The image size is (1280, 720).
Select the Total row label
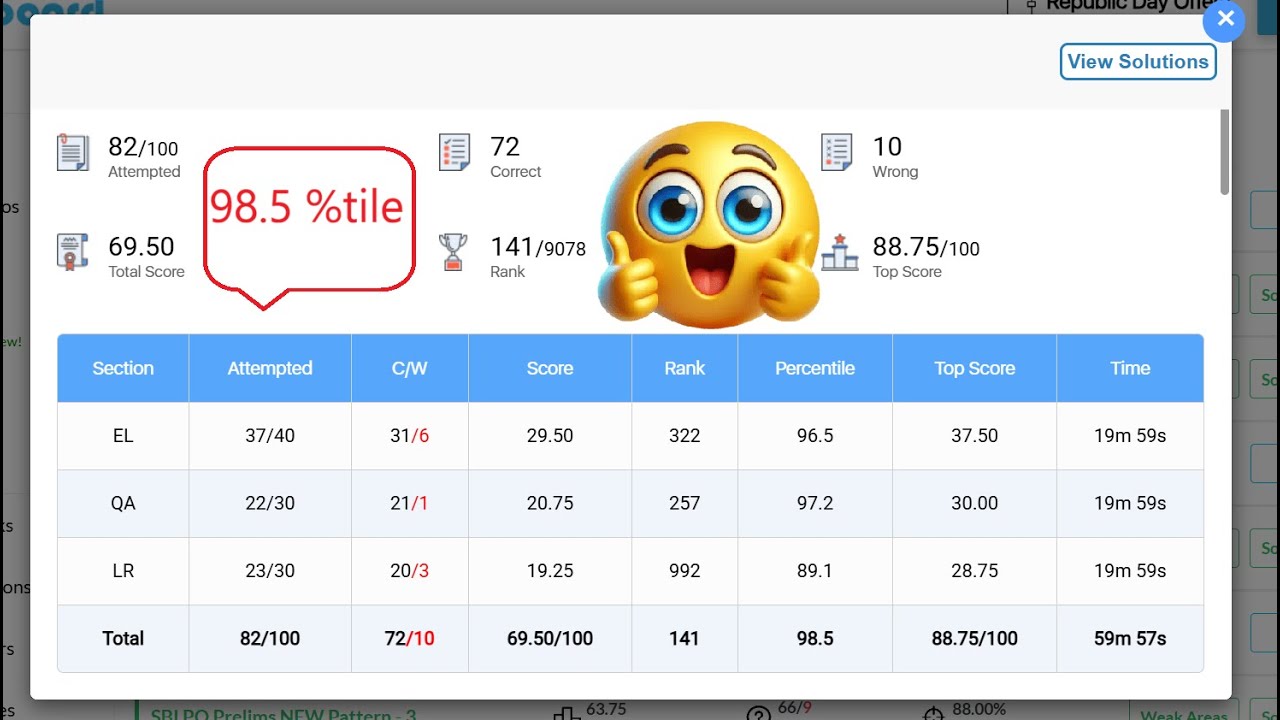(123, 638)
